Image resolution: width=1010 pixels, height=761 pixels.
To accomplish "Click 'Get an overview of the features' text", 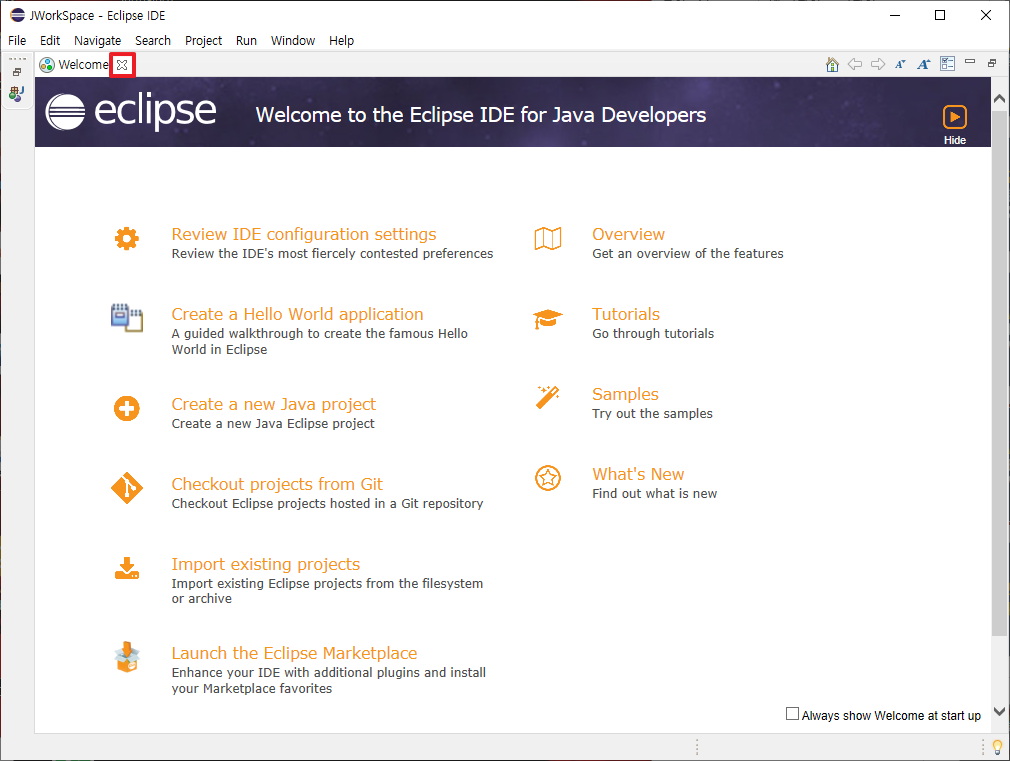I will tap(688, 253).
